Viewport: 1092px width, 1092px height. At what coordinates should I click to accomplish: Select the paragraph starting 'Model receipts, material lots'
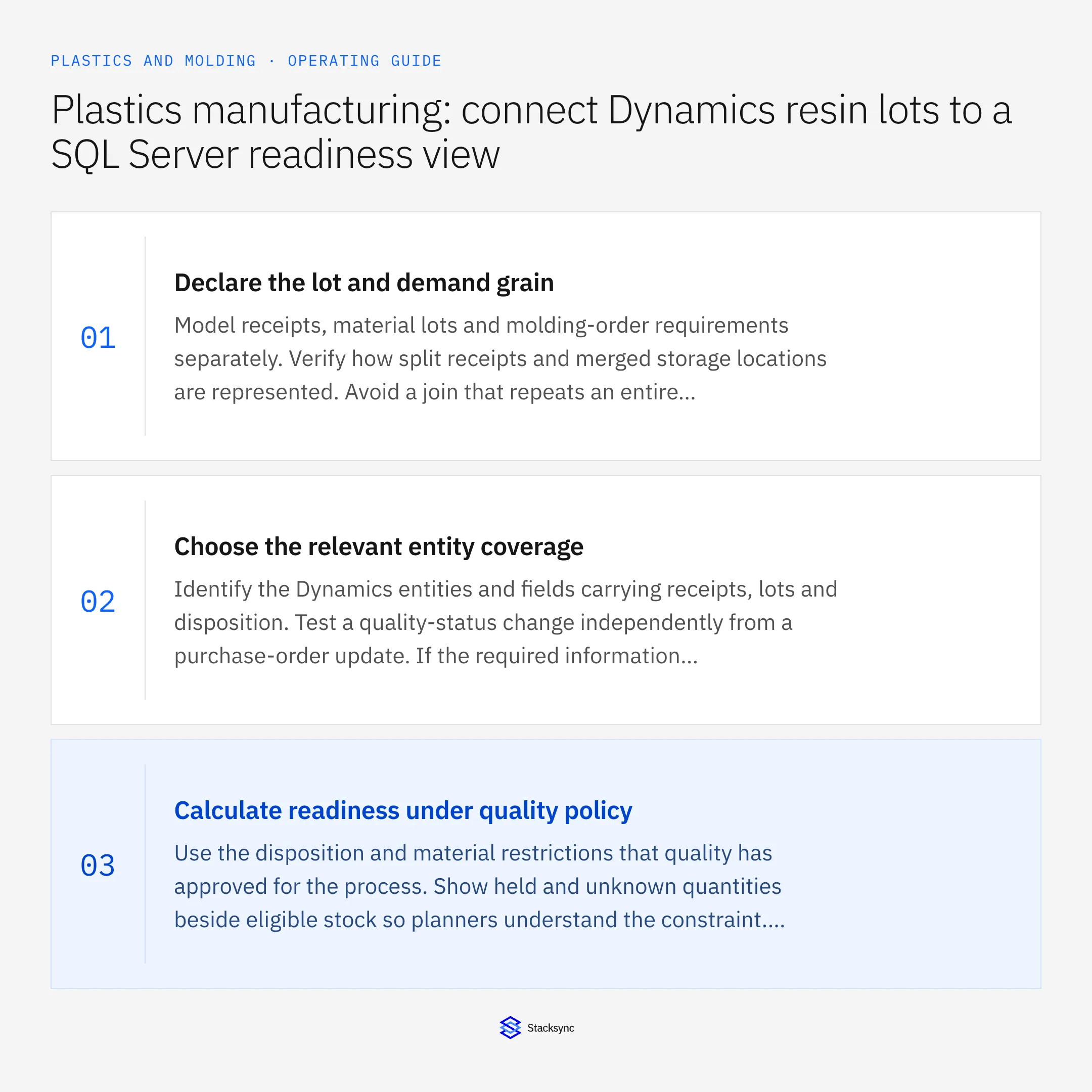pyautogui.click(x=500, y=358)
